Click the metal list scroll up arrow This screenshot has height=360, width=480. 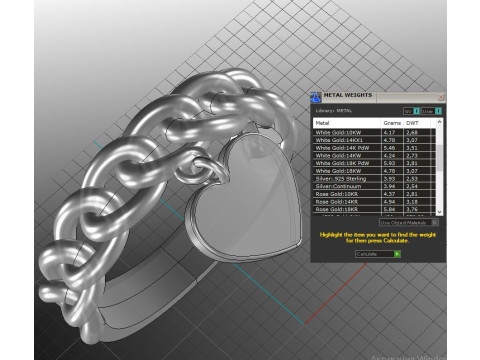click(439, 122)
